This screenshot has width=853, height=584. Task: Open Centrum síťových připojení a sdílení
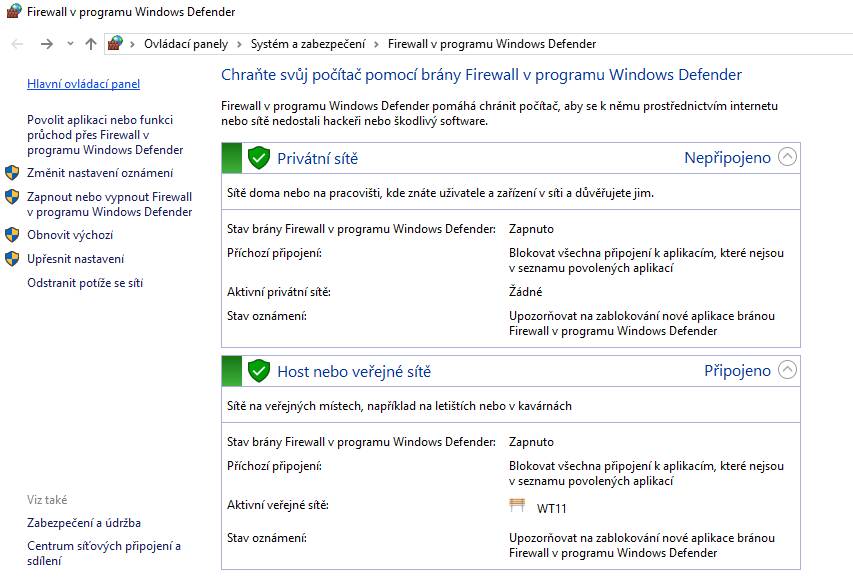tap(104, 553)
